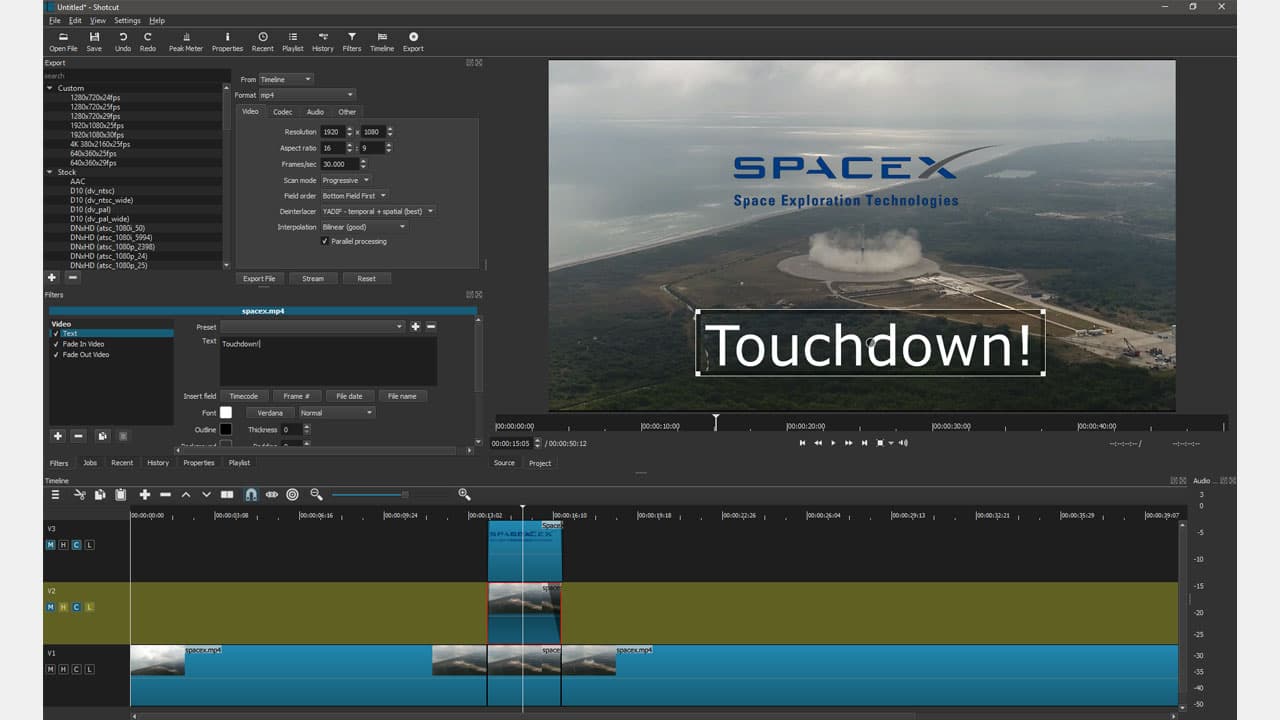Click the Export File button
This screenshot has width=1280, height=720.
point(259,278)
